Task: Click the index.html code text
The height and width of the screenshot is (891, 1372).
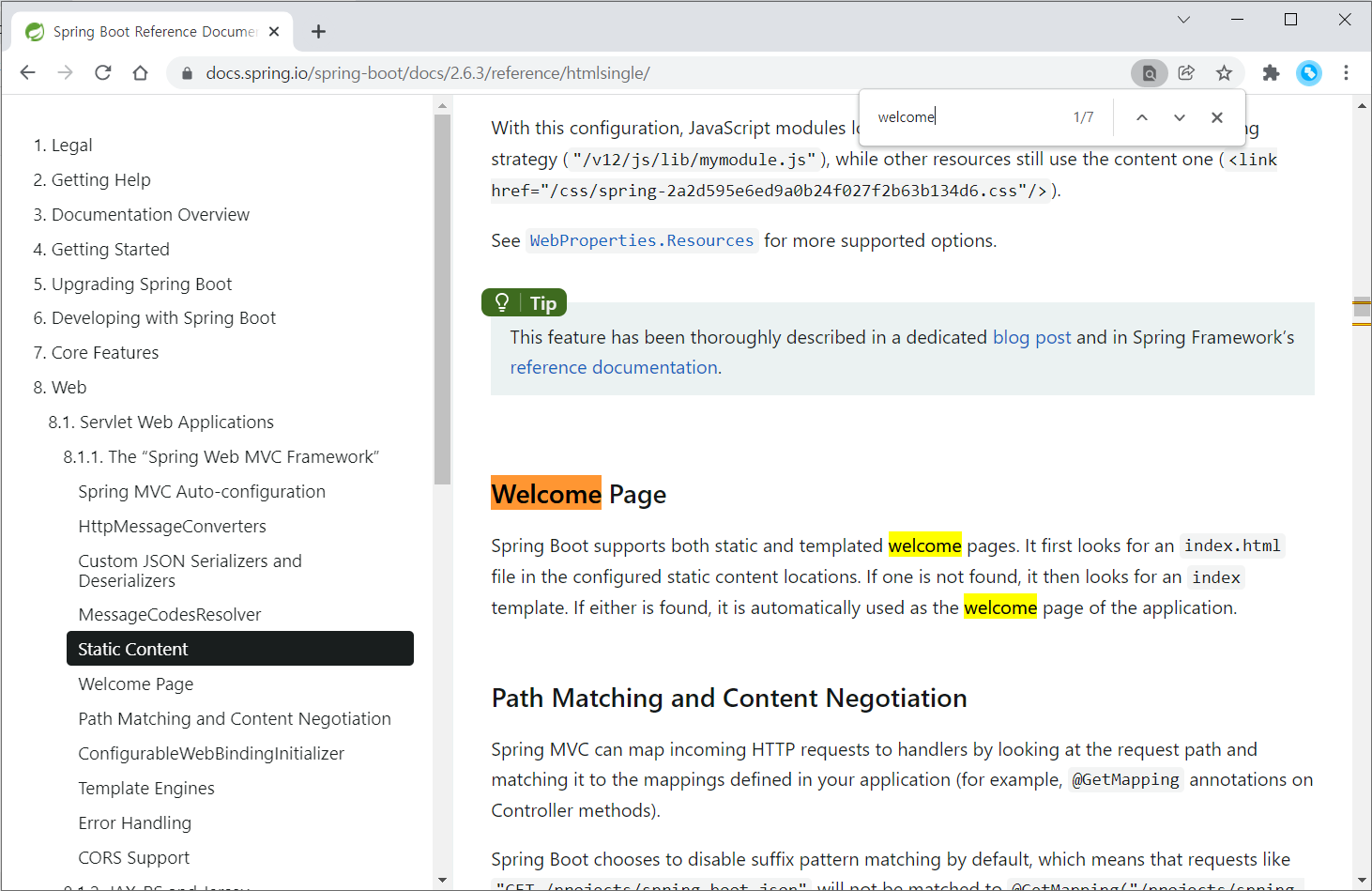Action: pyautogui.click(x=1232, y=546)
